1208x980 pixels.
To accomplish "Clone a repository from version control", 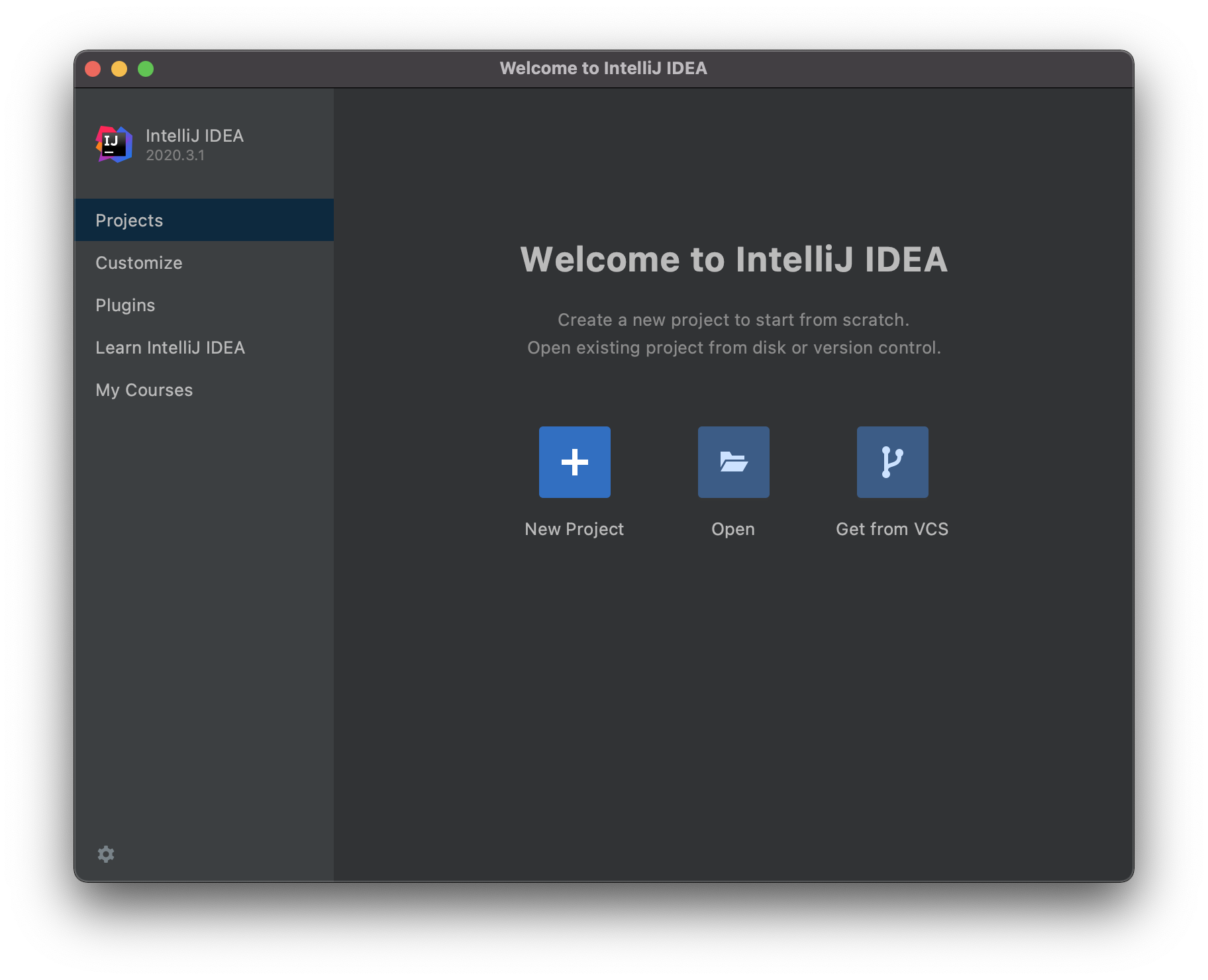I will (x=892, y=462).
